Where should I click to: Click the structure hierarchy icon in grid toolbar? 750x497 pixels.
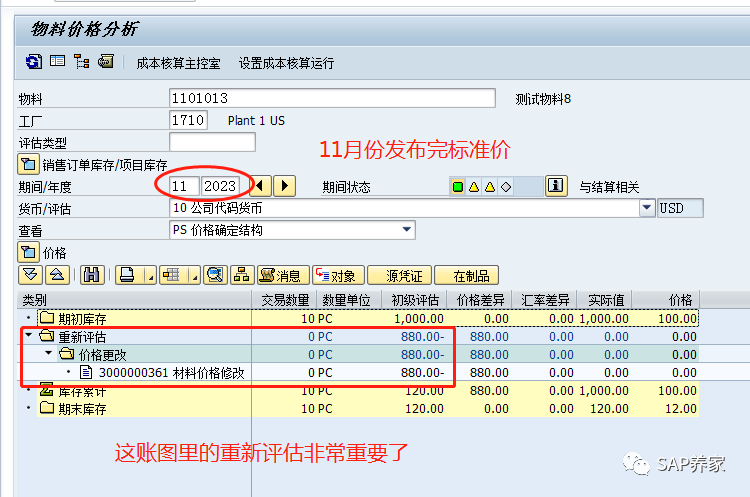242,275
